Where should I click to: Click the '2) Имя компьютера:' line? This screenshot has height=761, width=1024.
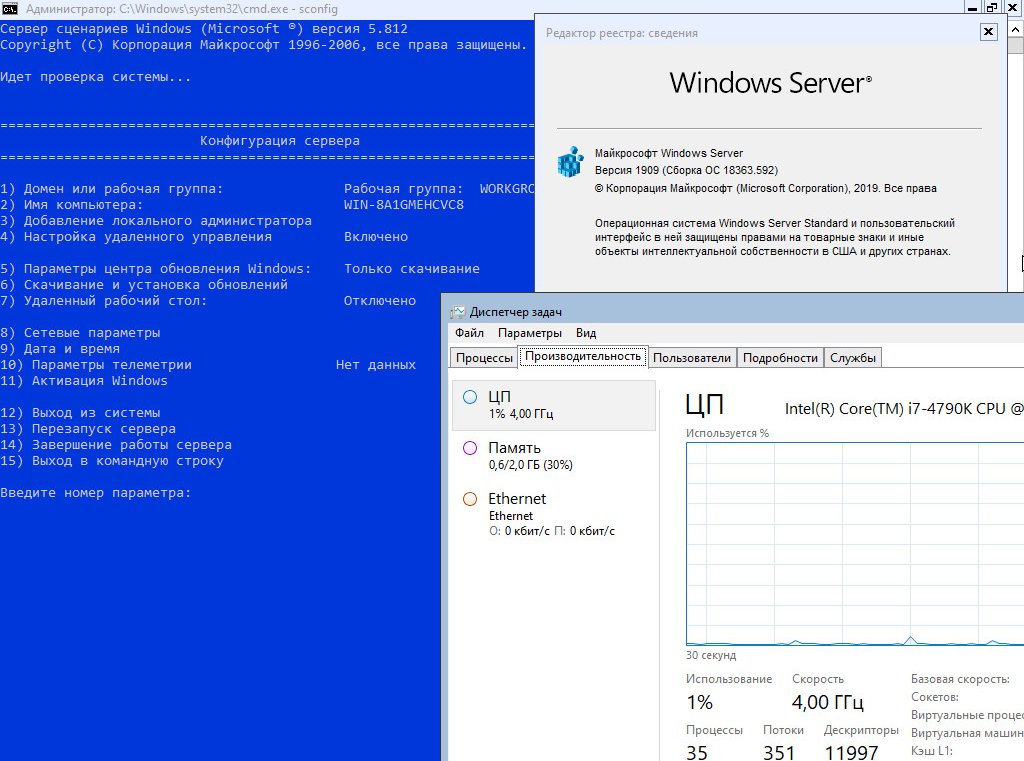[72, 205]
